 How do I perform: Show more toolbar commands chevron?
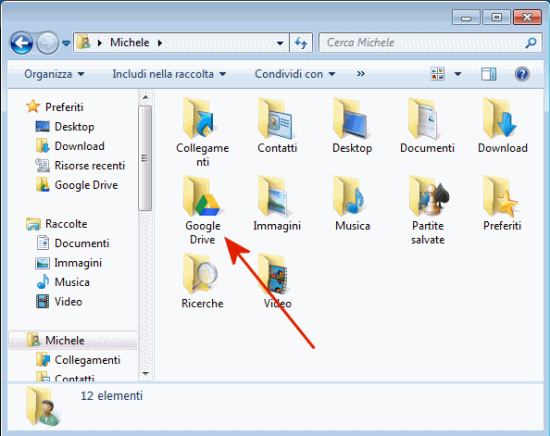(x=361, y=74)
